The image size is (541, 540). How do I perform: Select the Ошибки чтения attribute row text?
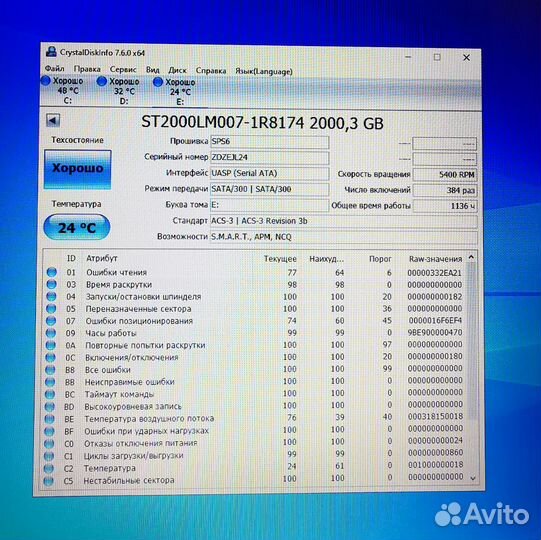coord(116,272)
